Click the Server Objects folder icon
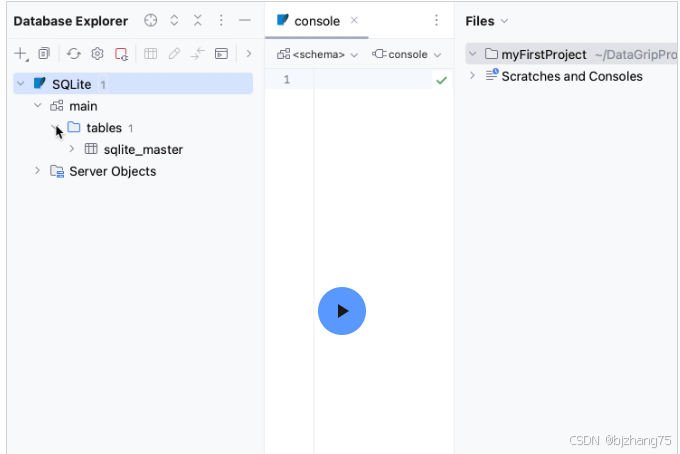 (x=57, y=171)
